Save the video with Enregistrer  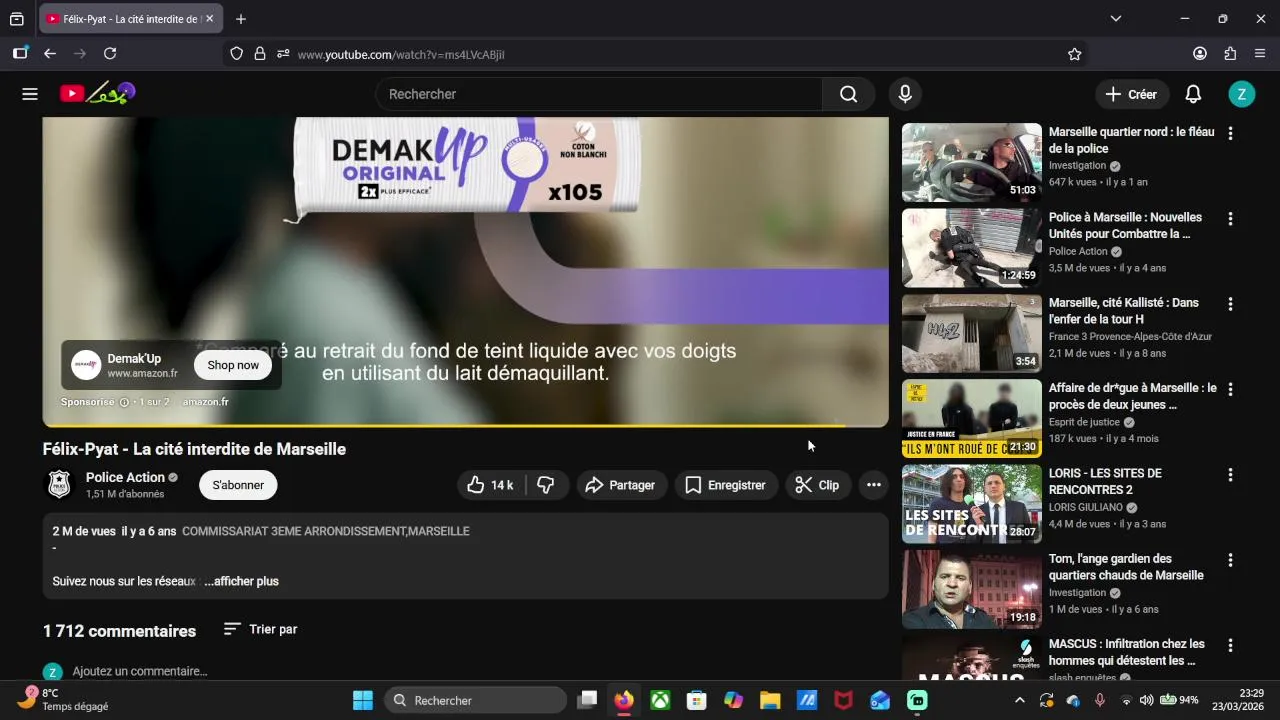tap(725, 485)
